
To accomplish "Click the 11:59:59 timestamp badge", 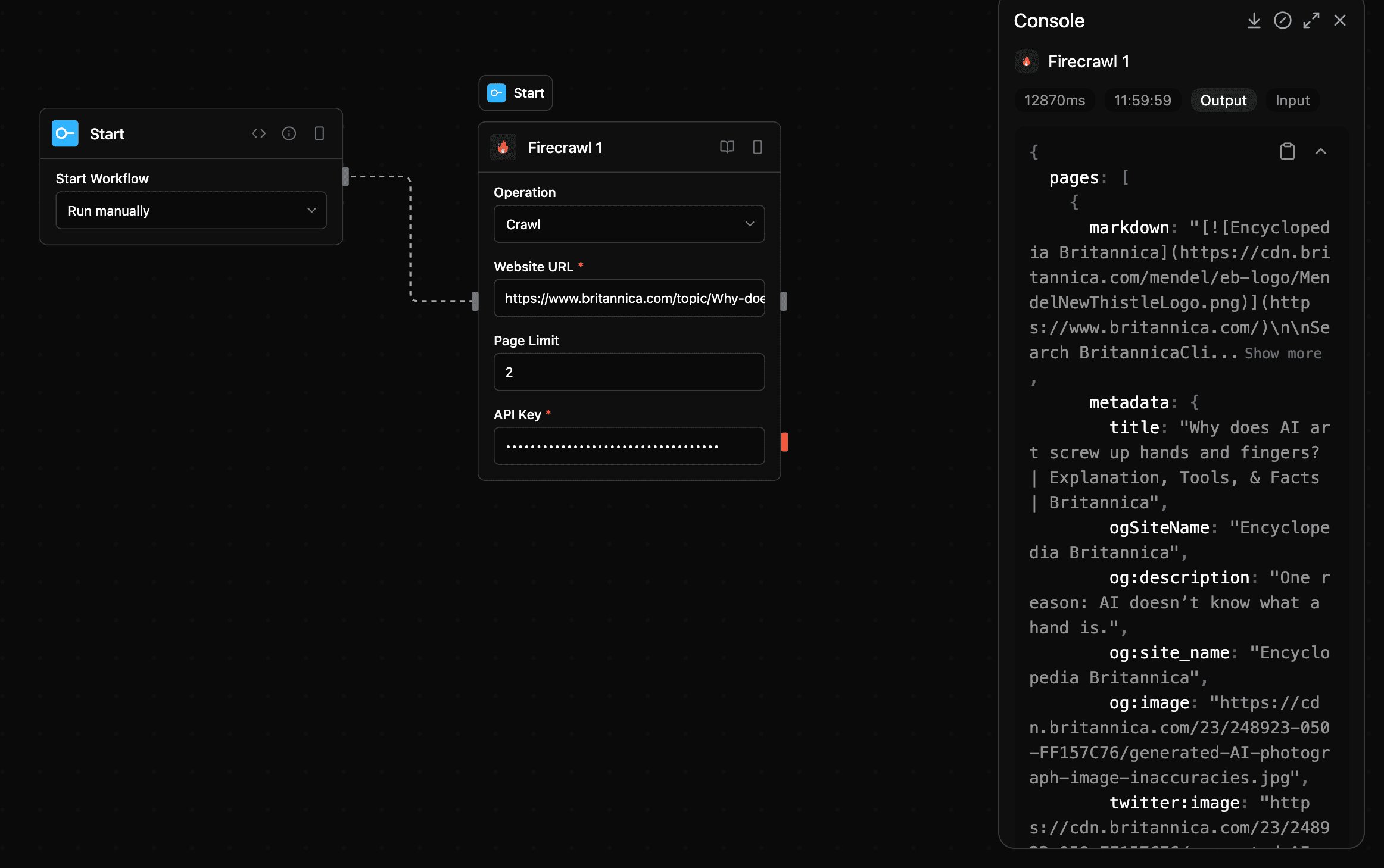I will tap(1142, 100).
